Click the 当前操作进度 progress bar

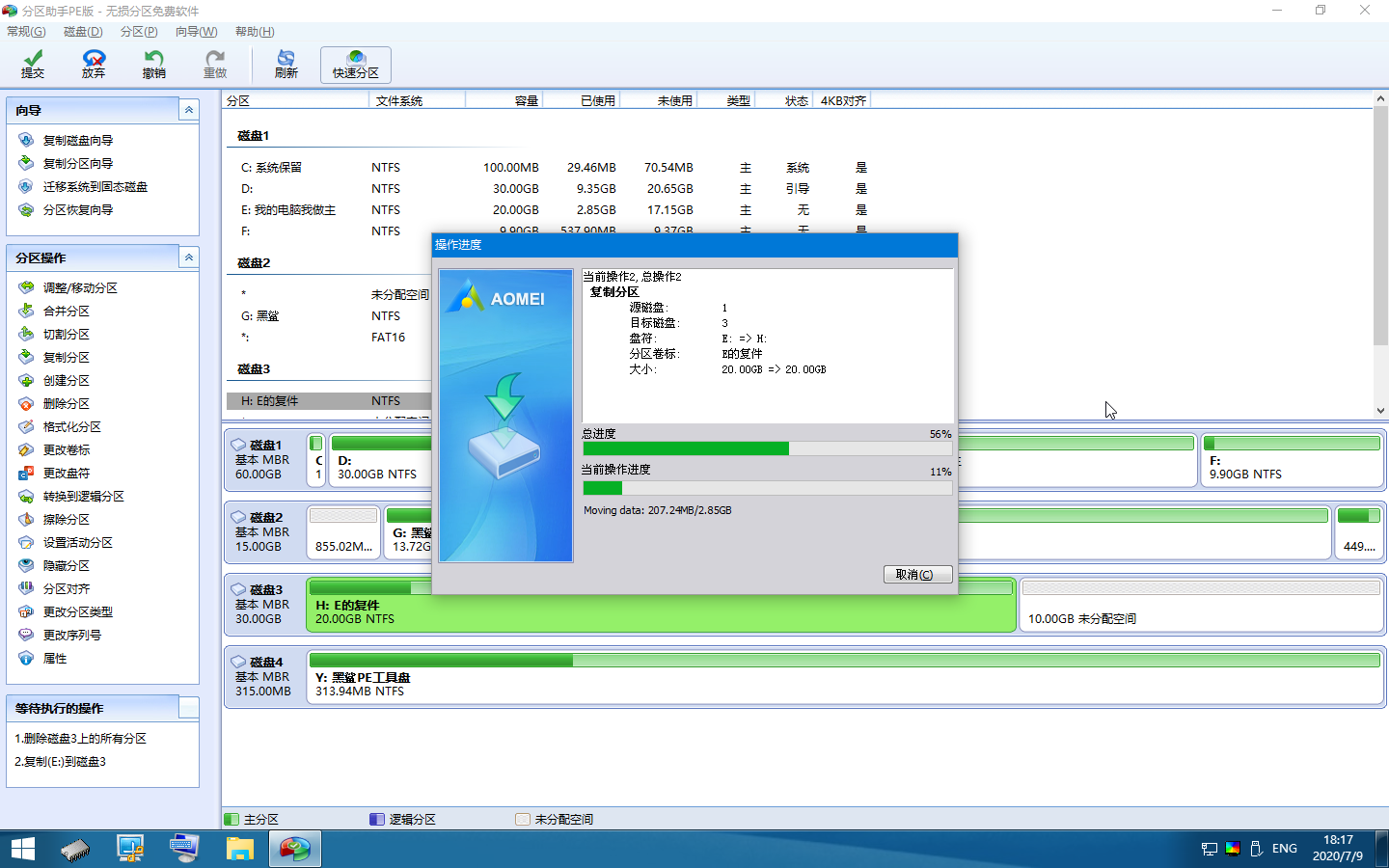(768, 488)
